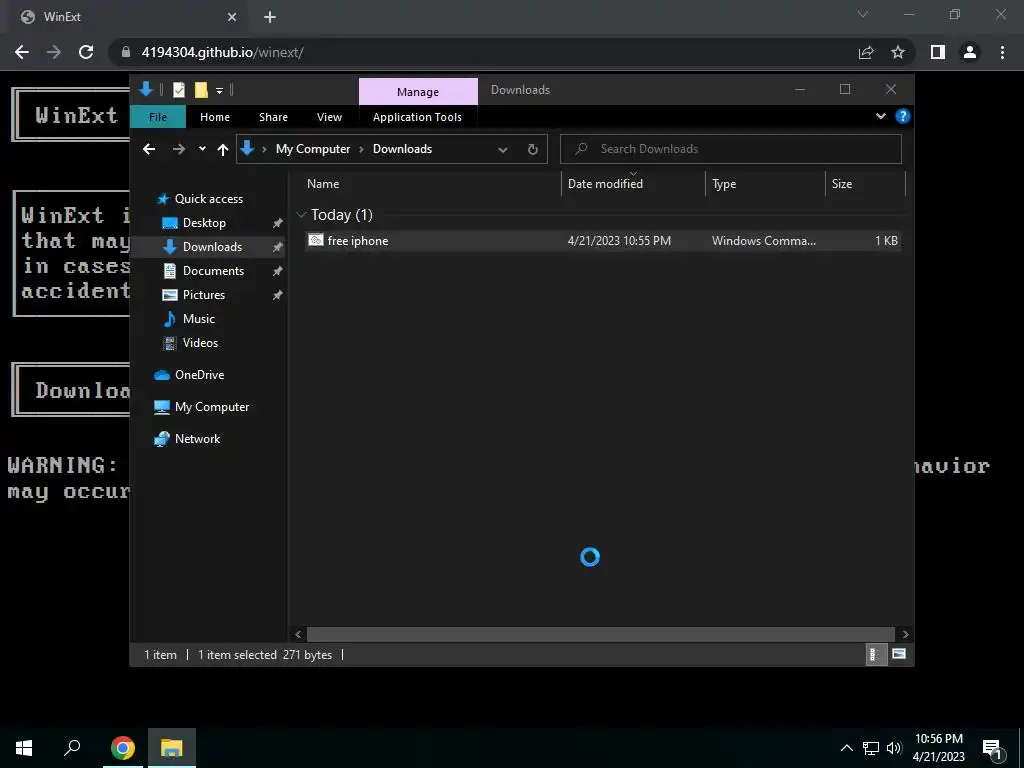
Task: Click New folder quick access icon
Action: [x=201, y=90]
